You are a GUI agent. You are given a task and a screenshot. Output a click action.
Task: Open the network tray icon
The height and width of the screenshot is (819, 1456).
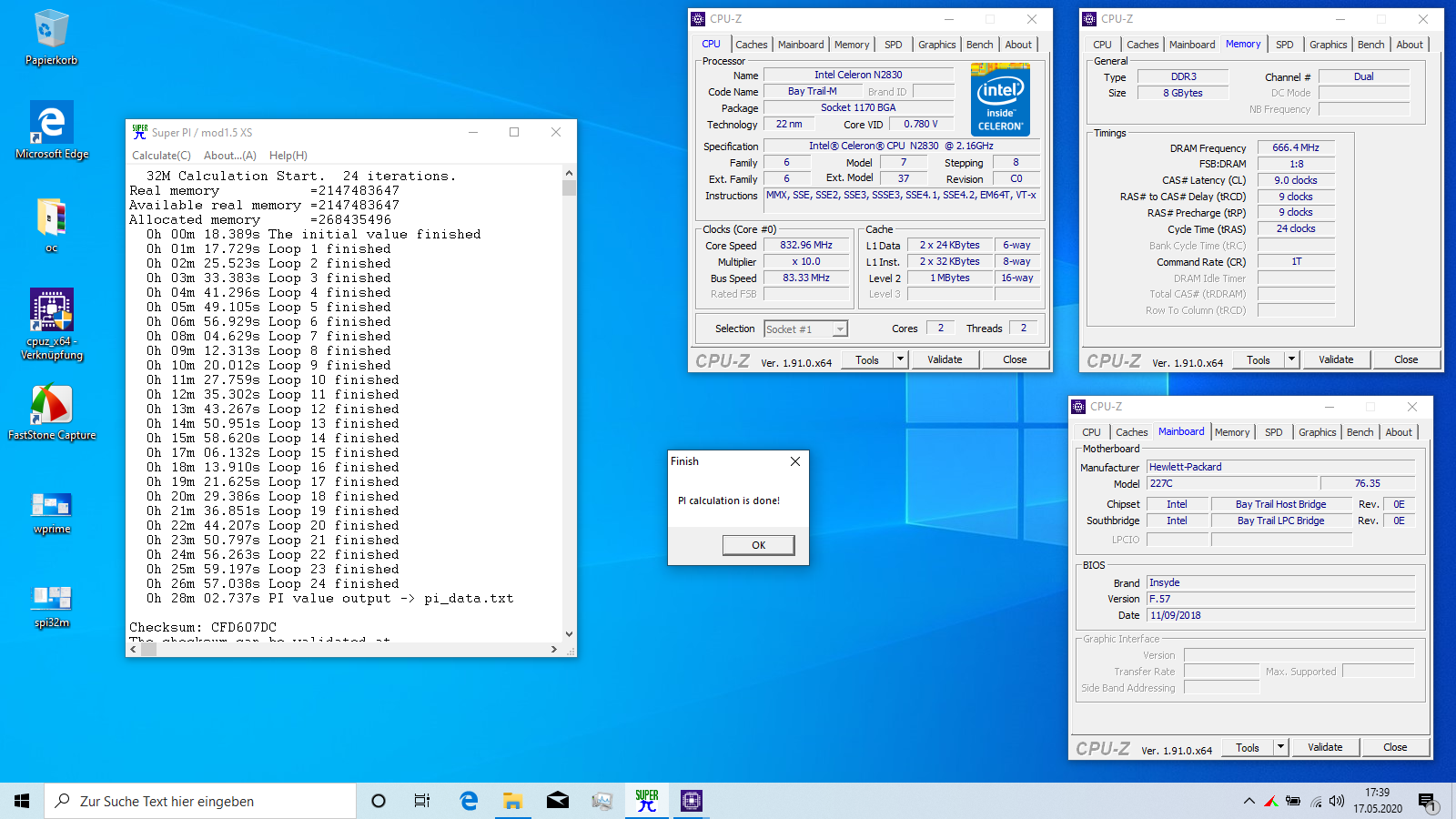pos(1316,801)
